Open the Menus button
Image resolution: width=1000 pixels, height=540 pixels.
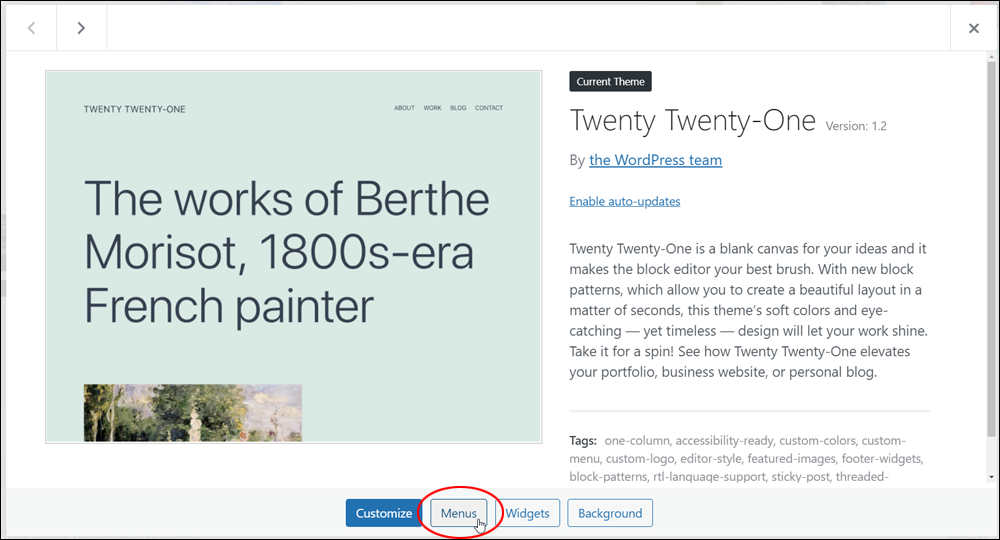coord(459,513)
